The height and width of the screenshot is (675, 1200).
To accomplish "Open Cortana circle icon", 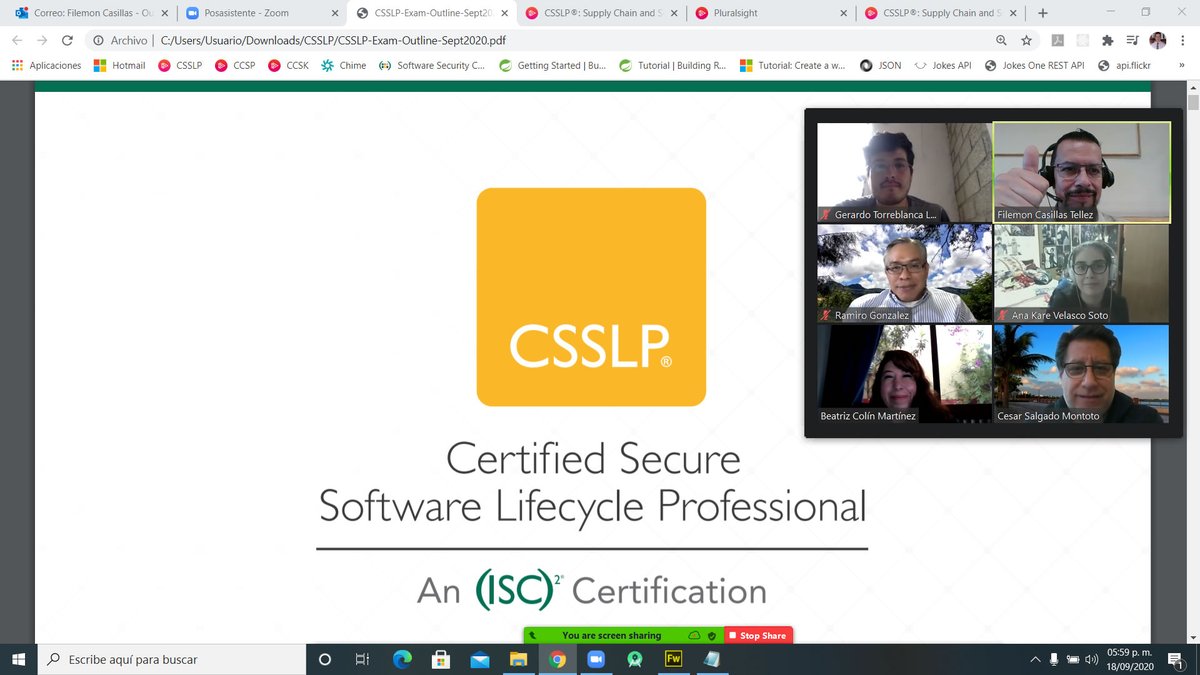I will pos(324,659).
